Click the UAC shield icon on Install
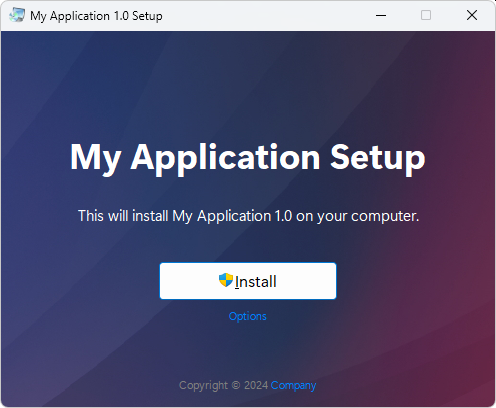 coord(226,280)
